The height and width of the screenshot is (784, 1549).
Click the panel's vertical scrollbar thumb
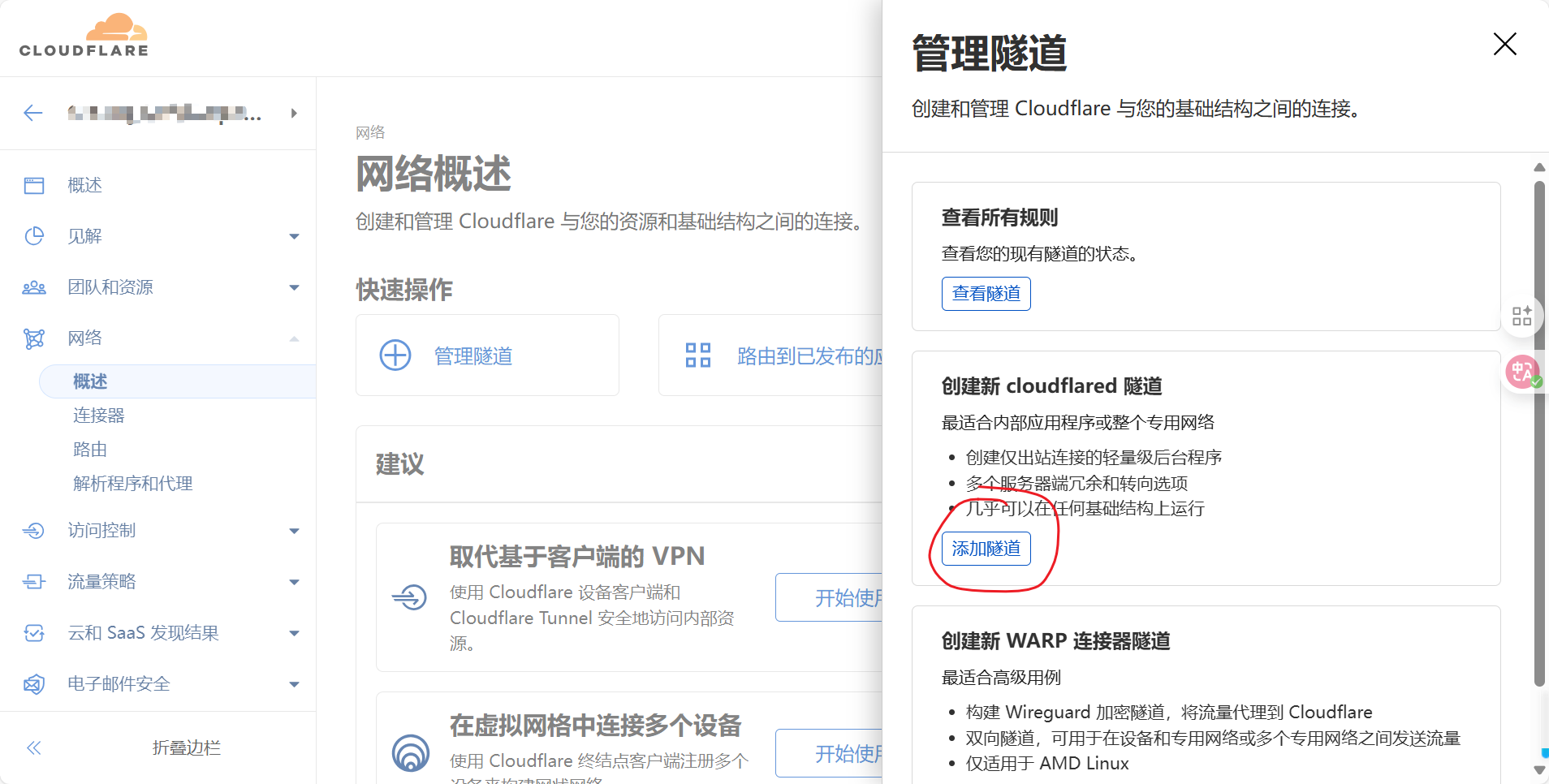(1539, 434)
